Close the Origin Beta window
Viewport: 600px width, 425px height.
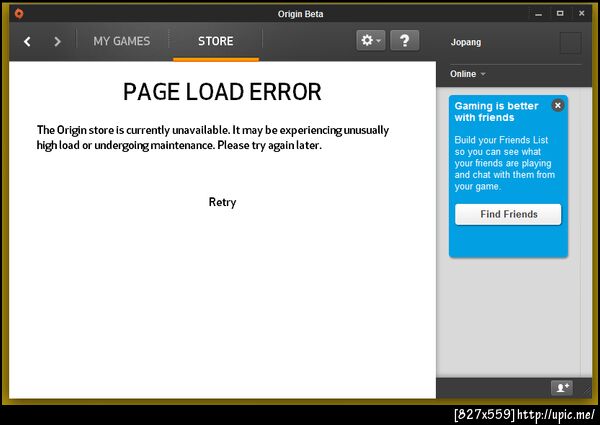[x=581, y=13]
